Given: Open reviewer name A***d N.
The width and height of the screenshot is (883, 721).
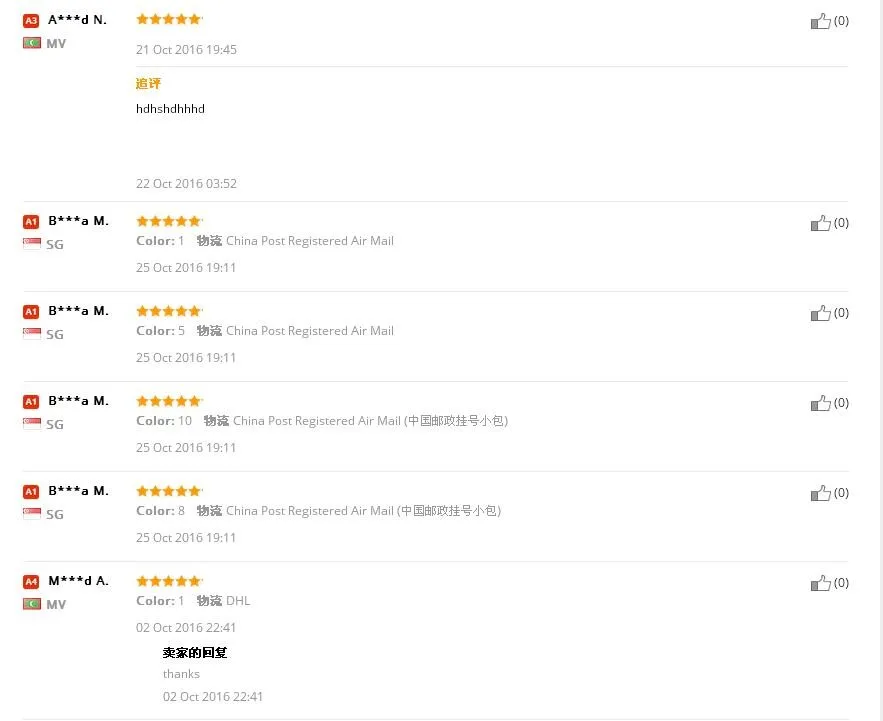Looking at the screenshot, I should click(x=77, y=20).
